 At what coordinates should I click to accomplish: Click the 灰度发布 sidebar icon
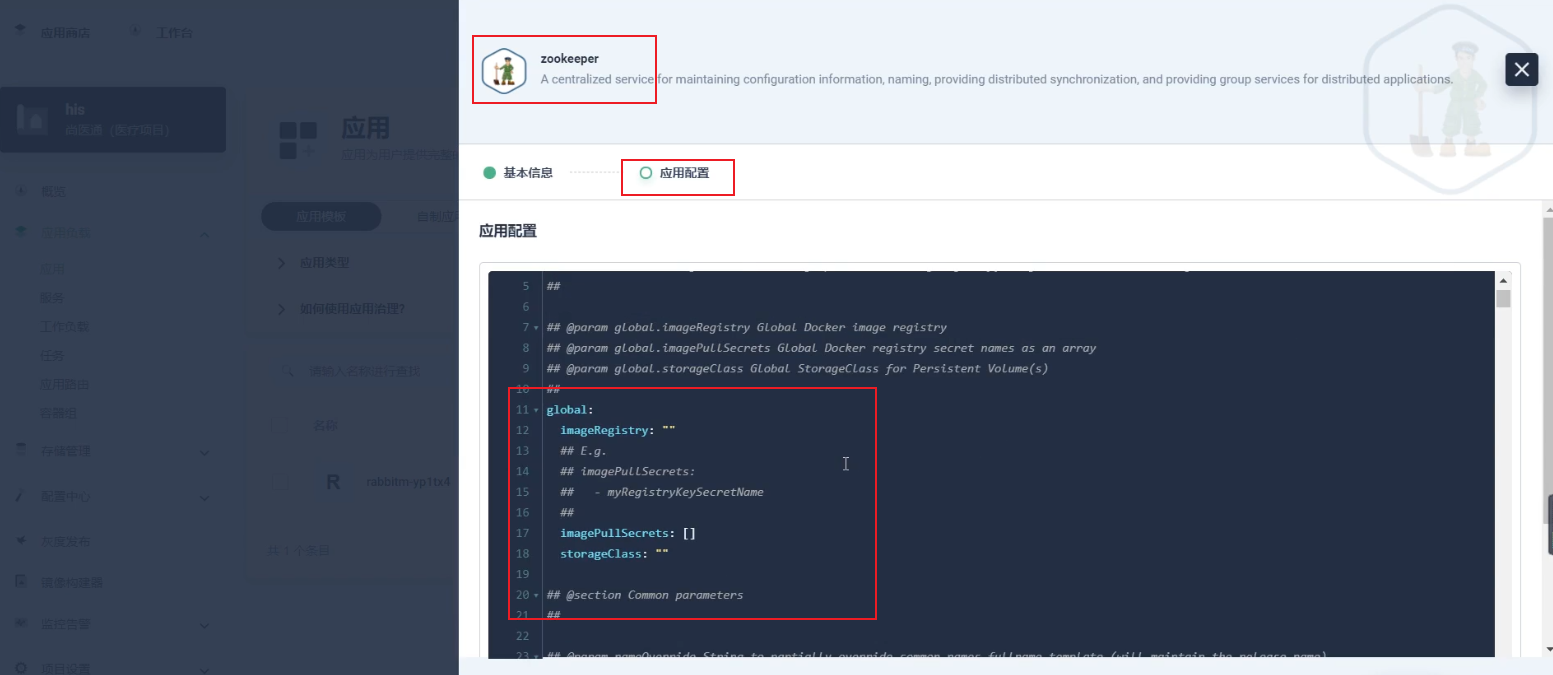[x=21, y=541]
